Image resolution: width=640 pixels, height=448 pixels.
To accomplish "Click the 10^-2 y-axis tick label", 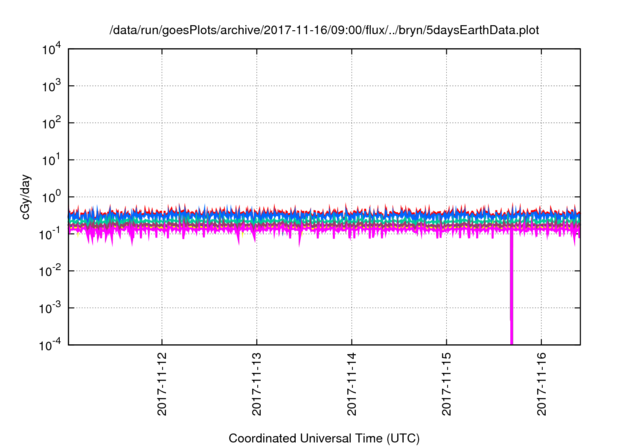I will pyautogui.click(x=50, y=271).
